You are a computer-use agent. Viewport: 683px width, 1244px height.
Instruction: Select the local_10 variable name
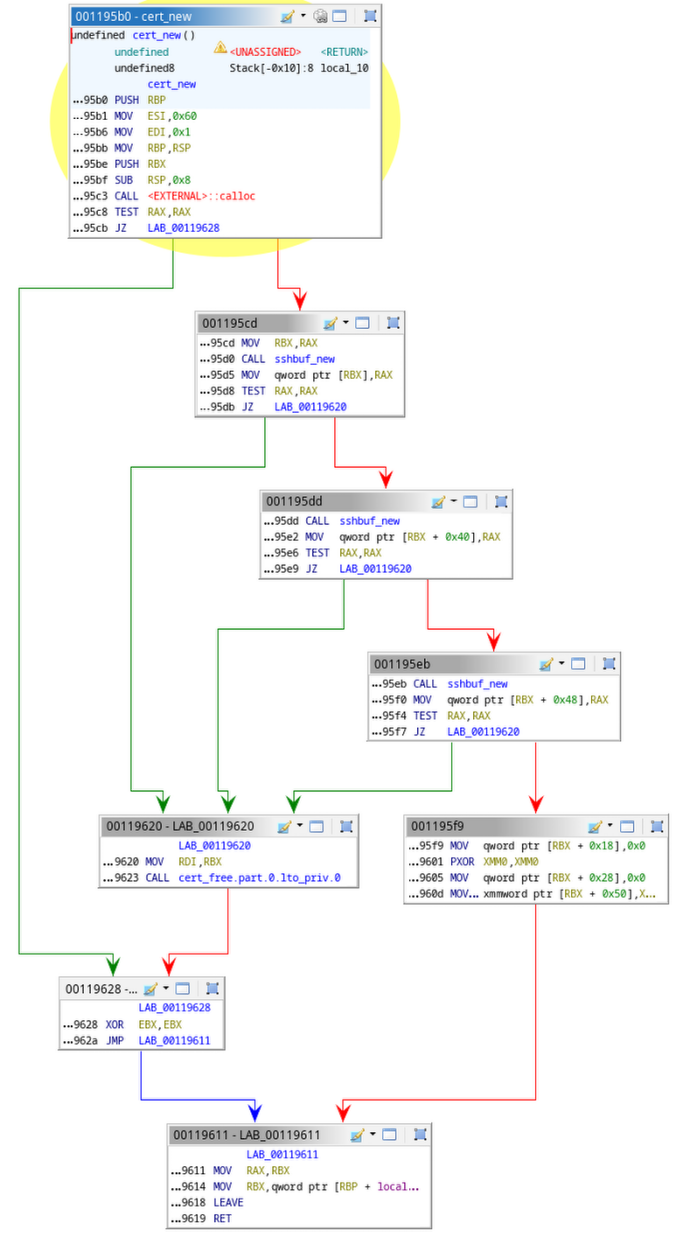pos(344,68)
